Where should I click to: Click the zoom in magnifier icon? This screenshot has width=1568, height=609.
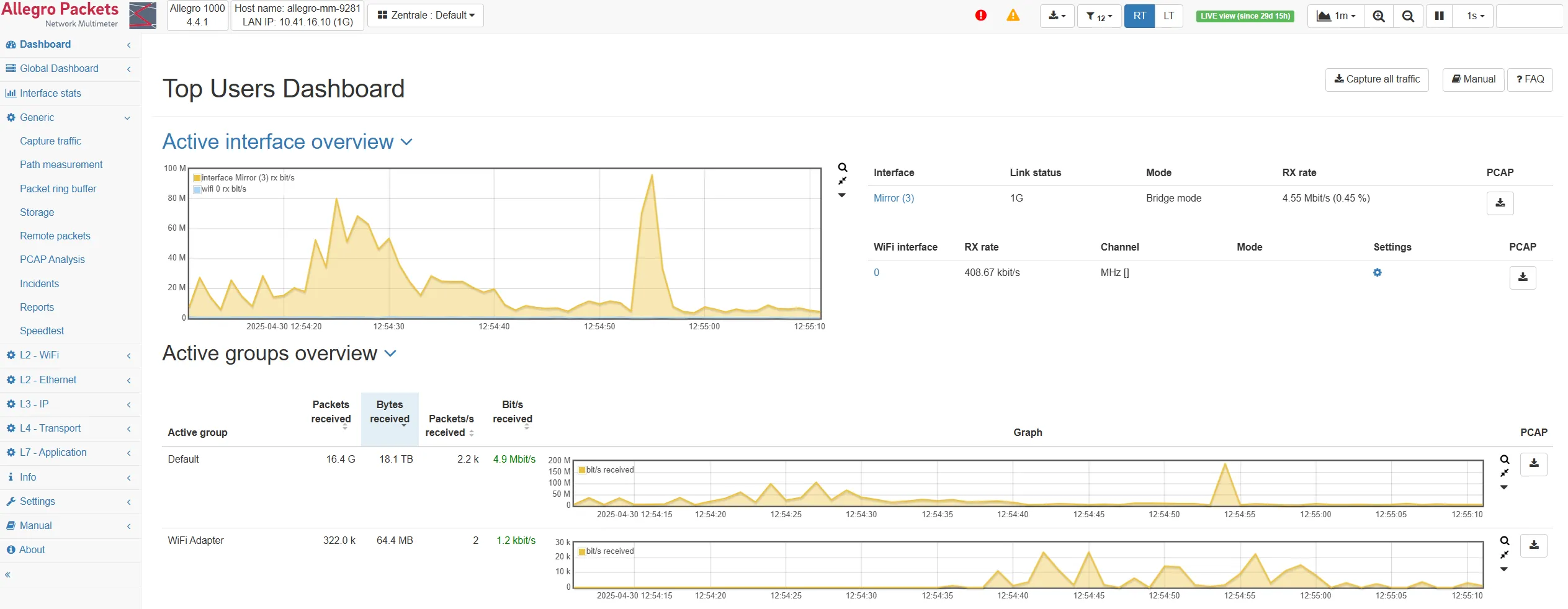[1378, 16]
